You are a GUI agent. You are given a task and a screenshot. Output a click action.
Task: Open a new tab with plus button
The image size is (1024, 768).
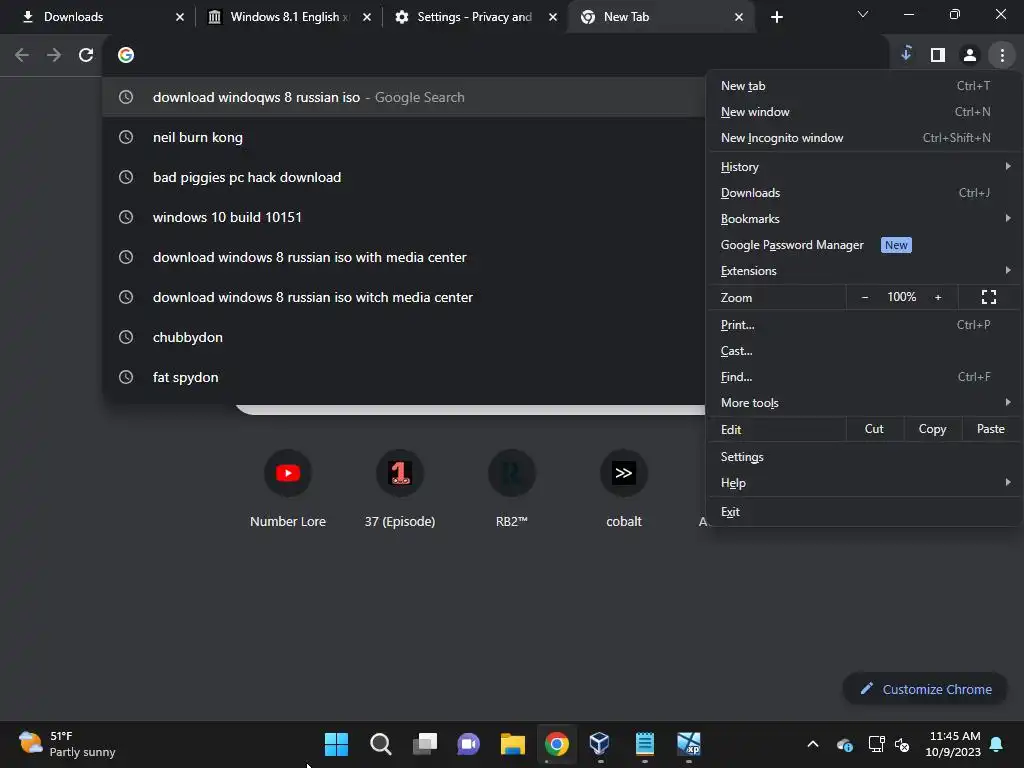[x=776, y=17]
